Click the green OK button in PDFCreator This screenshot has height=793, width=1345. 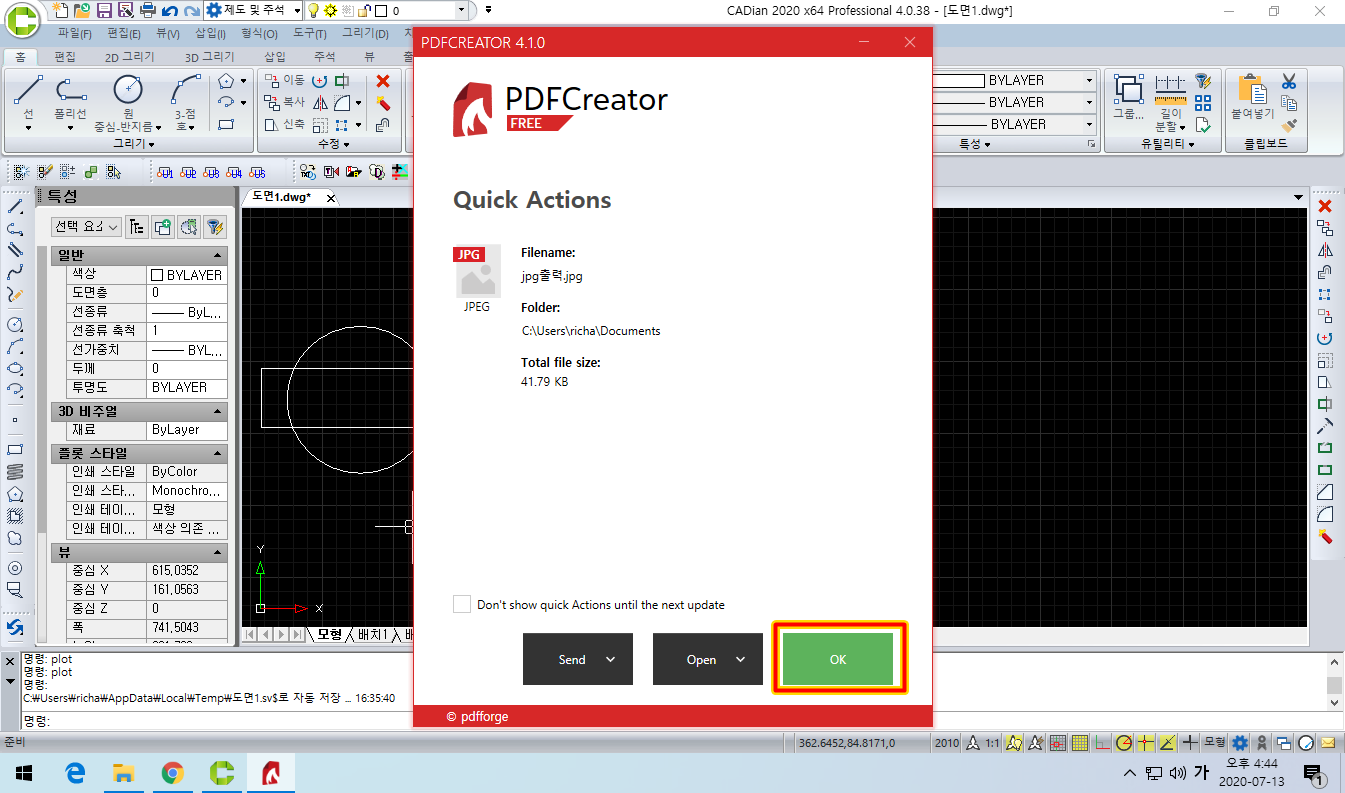(x=838, y=659)
